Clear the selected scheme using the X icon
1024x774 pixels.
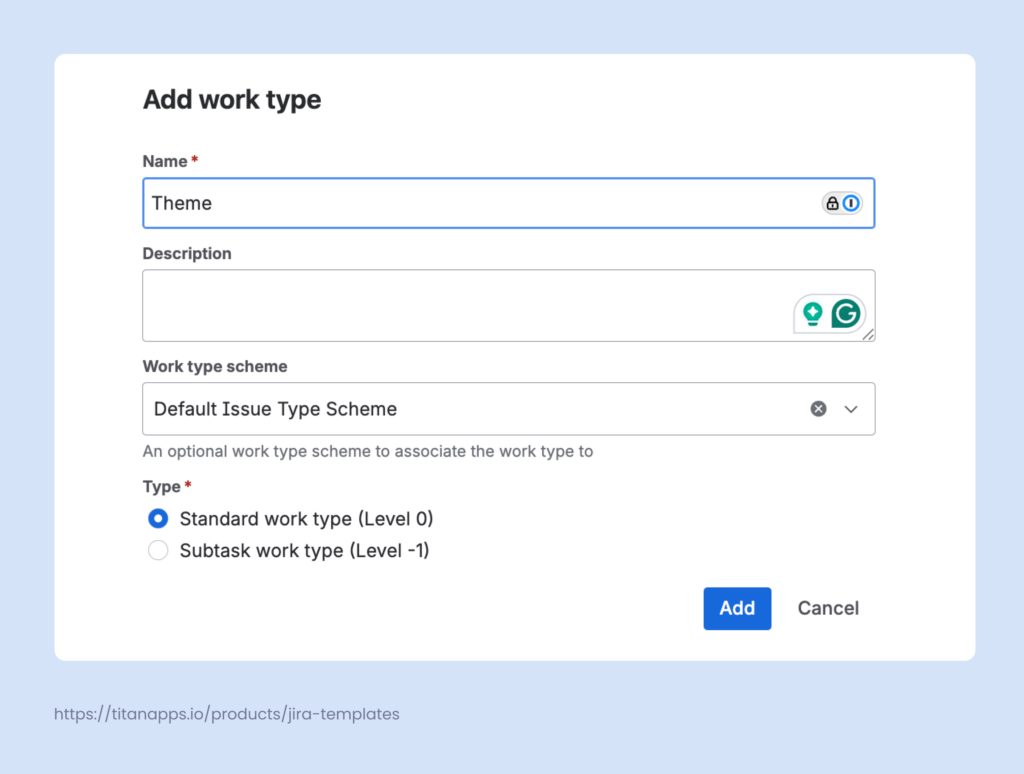tap(818, 408)
